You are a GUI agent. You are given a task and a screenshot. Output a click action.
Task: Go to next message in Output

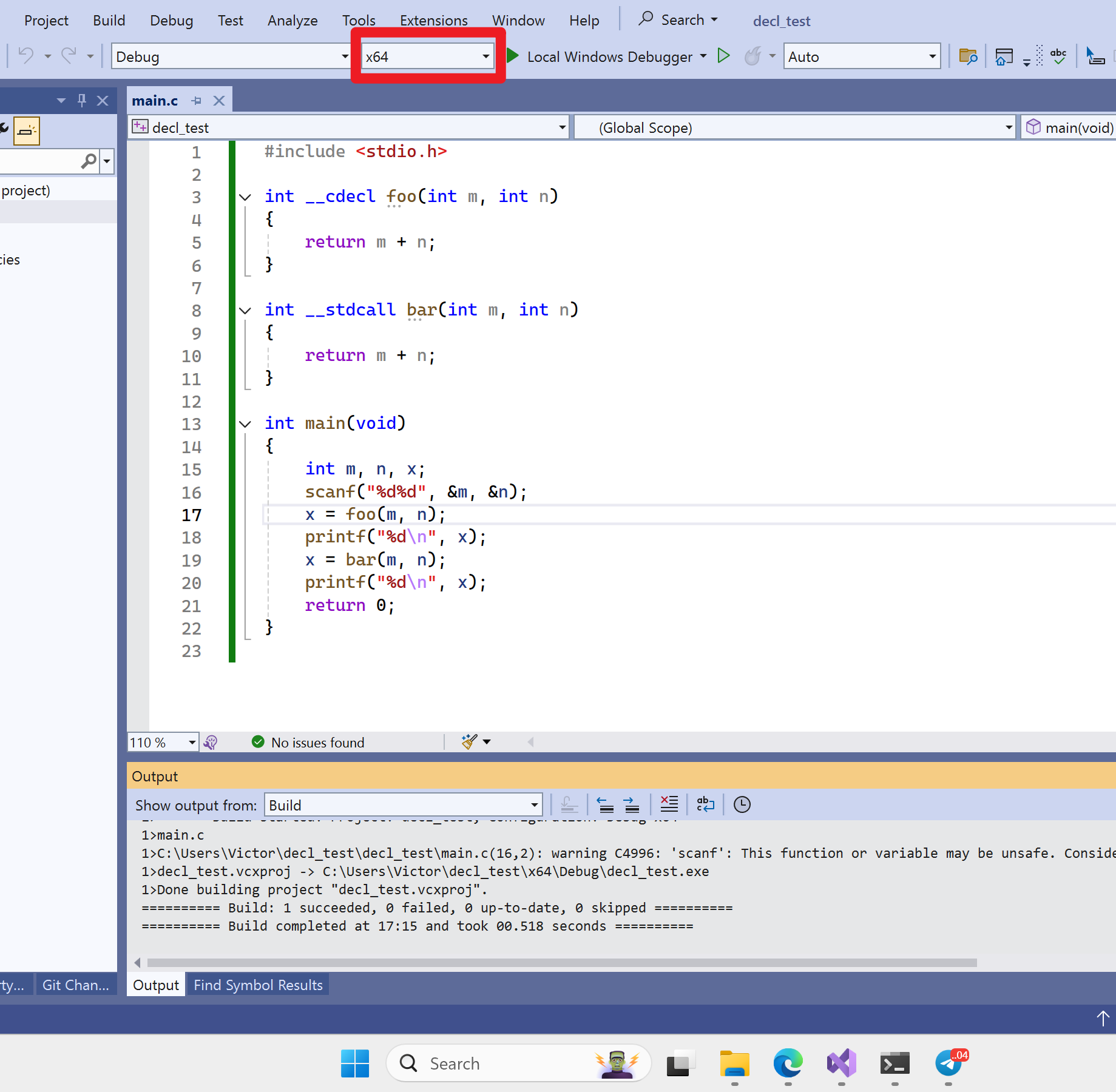[631, 804]
